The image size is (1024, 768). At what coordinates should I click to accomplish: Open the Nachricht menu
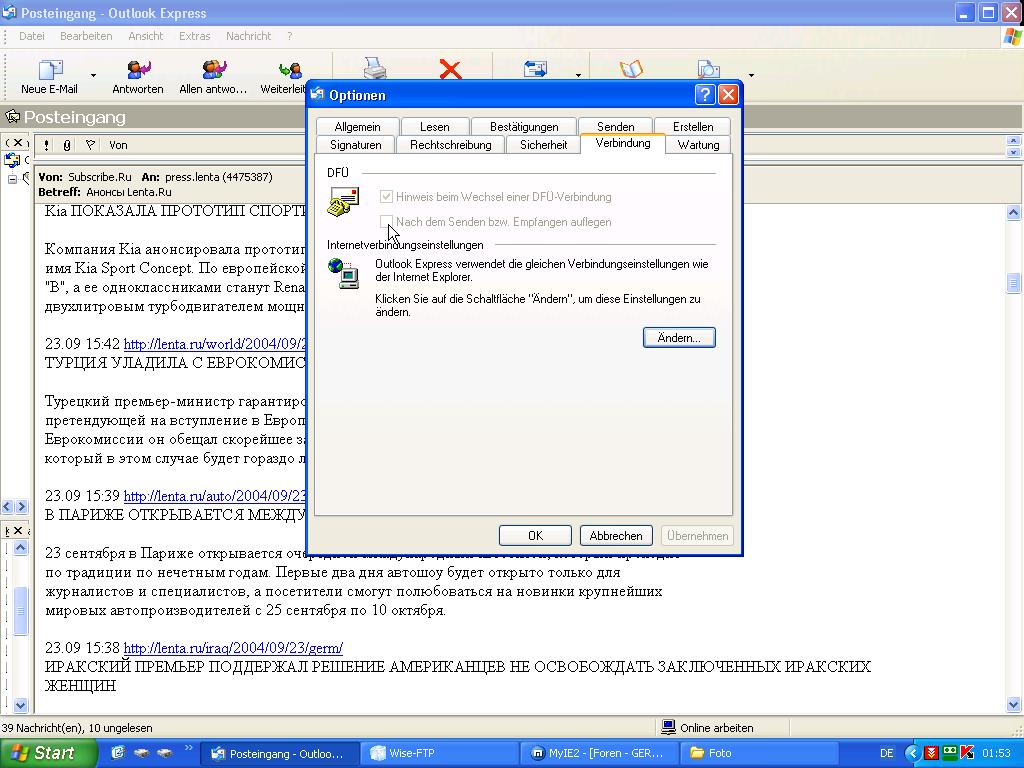pyautogui.click(x=248, y=36)
